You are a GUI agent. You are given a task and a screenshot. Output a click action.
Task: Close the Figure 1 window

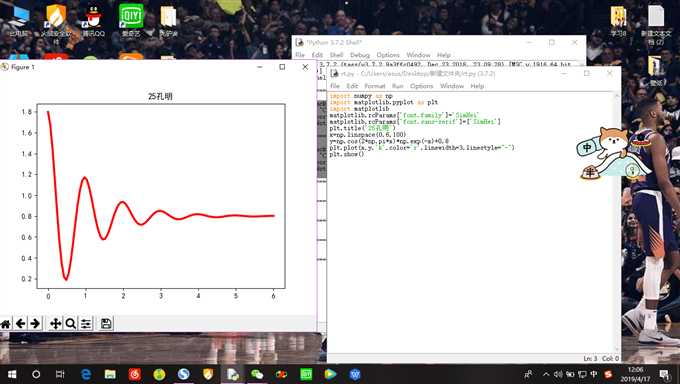coord(305,67)
